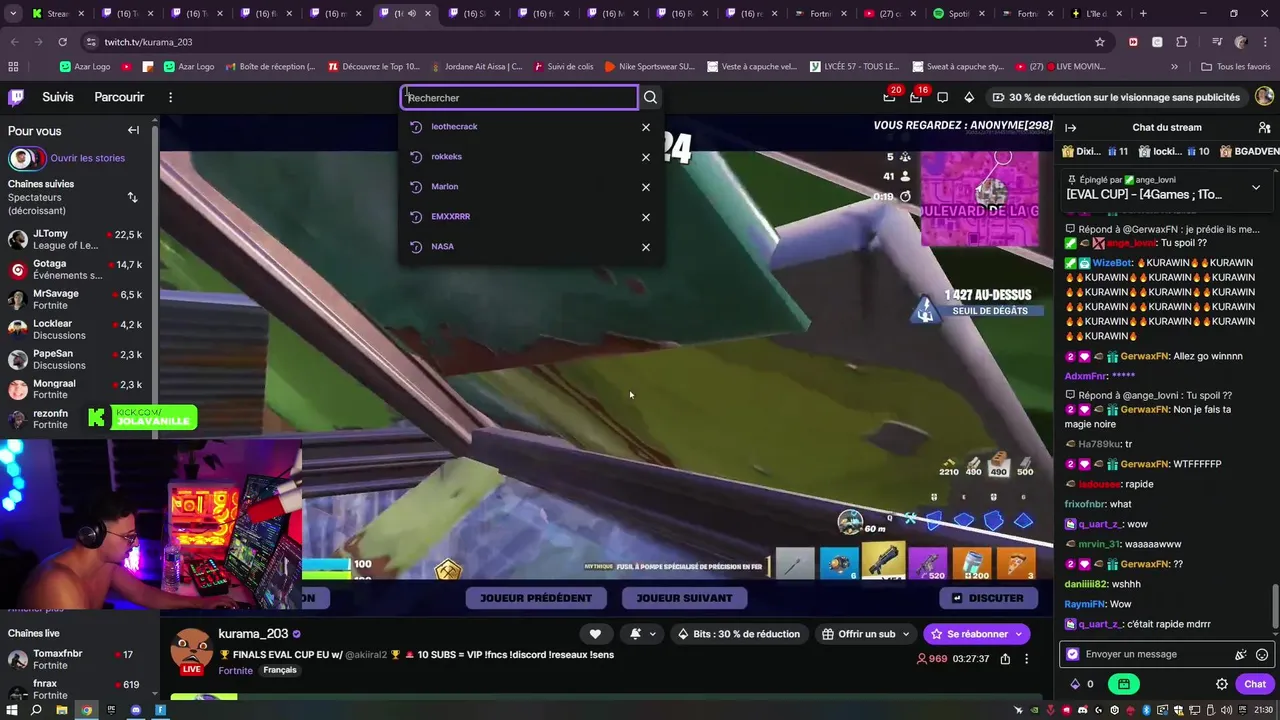Open the Suivis tab
Screen dimensions: 1280x720
coord(58,97)
